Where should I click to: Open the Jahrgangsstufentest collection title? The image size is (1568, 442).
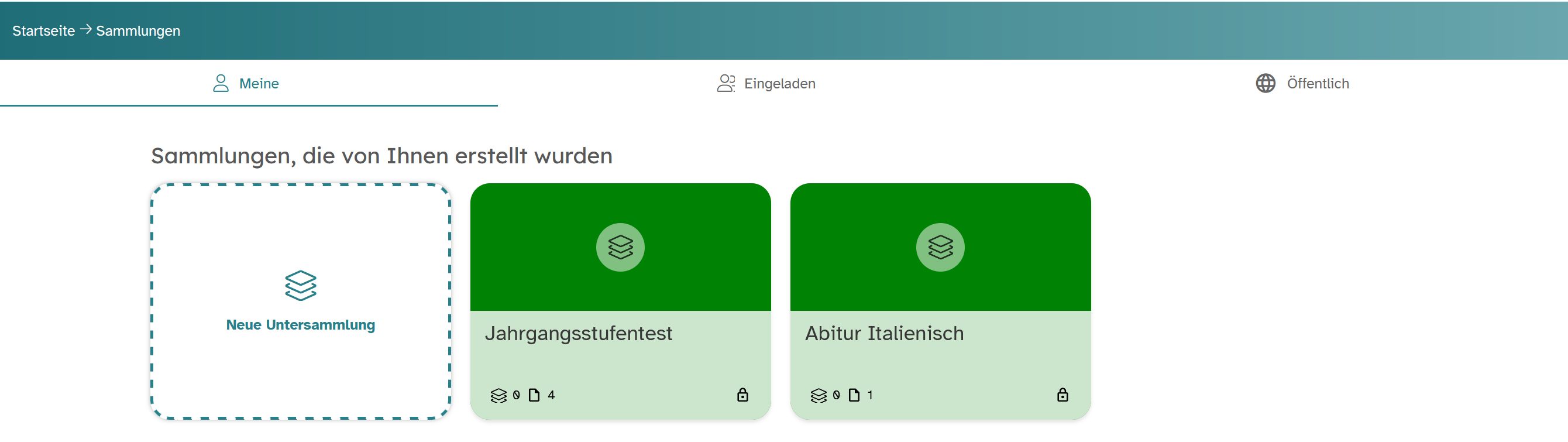[578, 334]
